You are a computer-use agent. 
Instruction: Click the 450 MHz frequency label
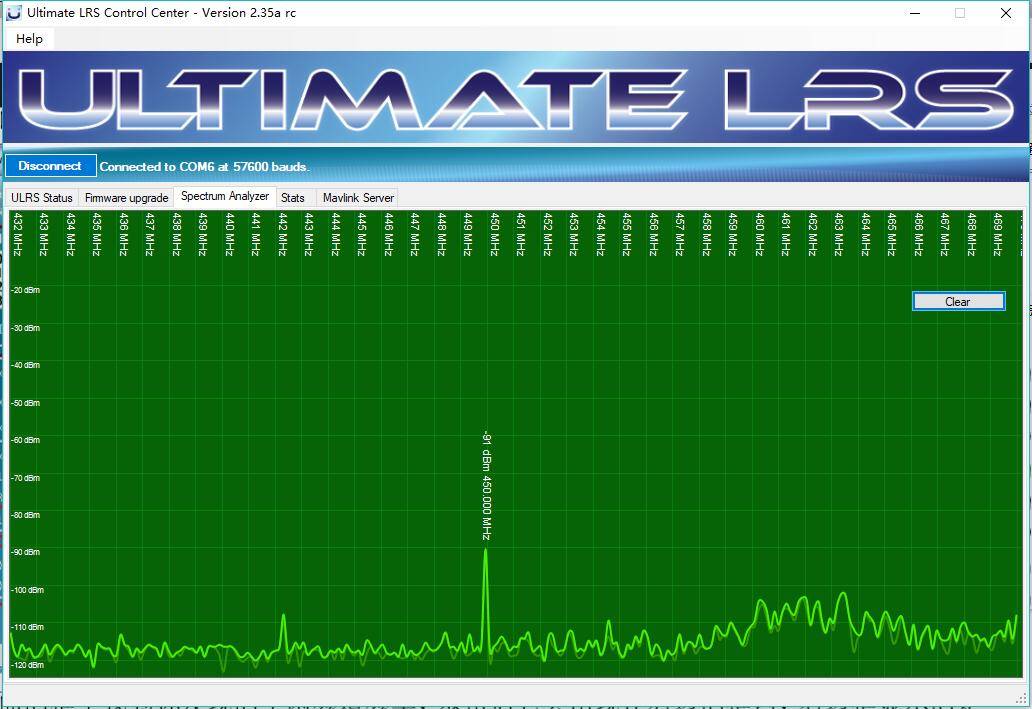coord(495,234)
